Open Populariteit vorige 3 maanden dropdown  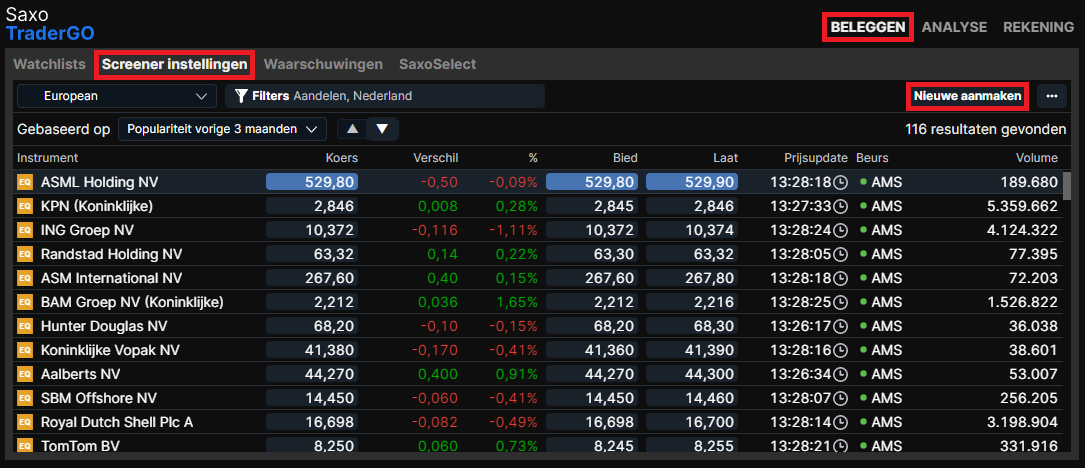222,129
